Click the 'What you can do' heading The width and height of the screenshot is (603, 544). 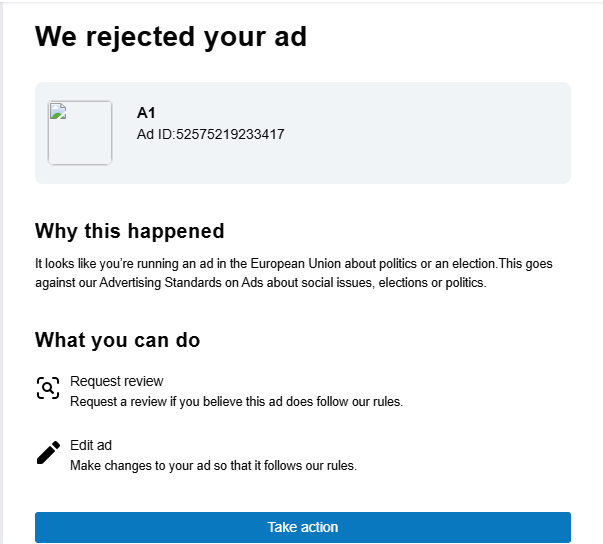click(x=117, y=340)
